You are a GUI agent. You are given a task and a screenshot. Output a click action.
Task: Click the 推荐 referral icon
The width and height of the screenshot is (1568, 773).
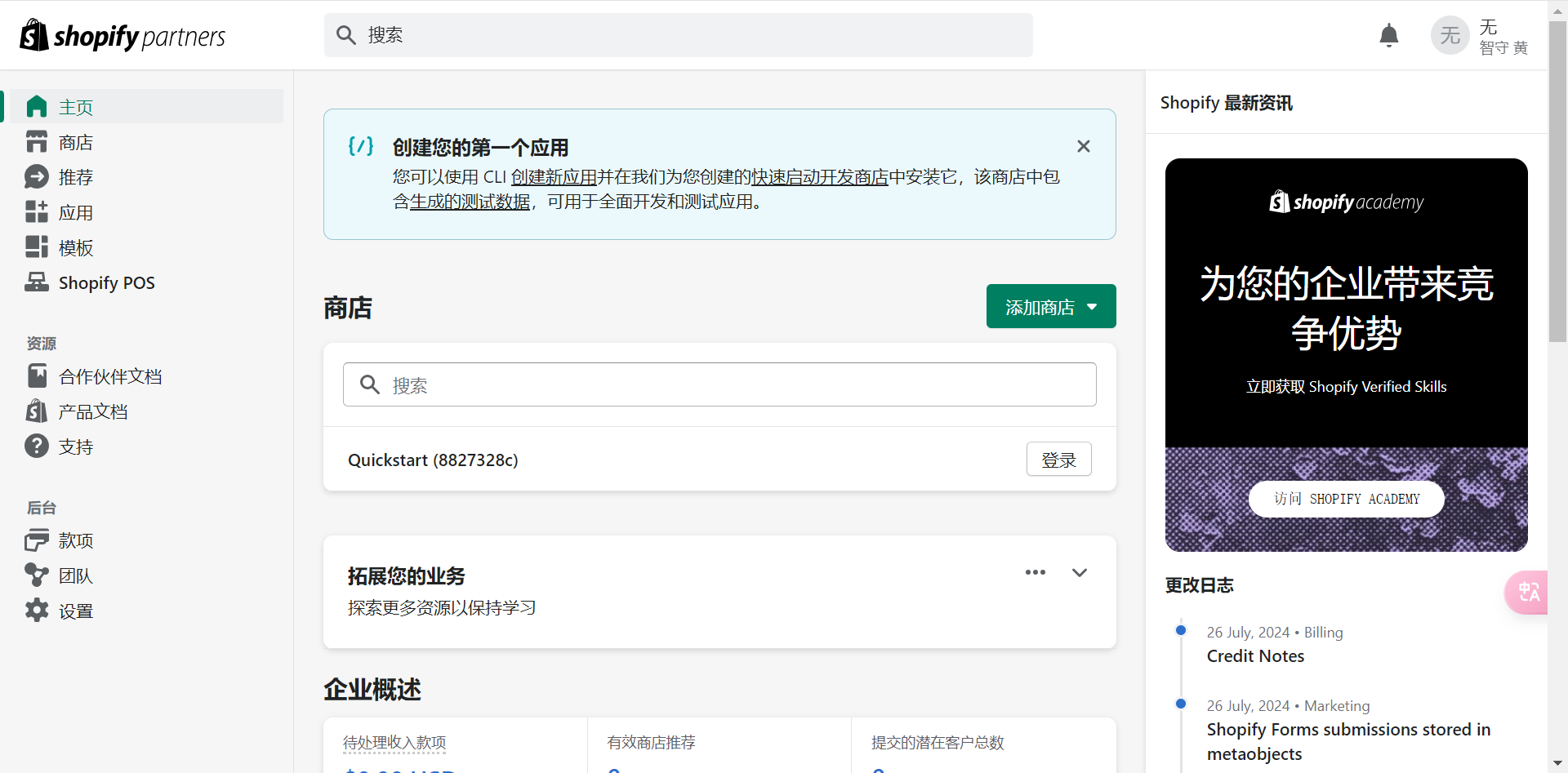click(37, 177)
